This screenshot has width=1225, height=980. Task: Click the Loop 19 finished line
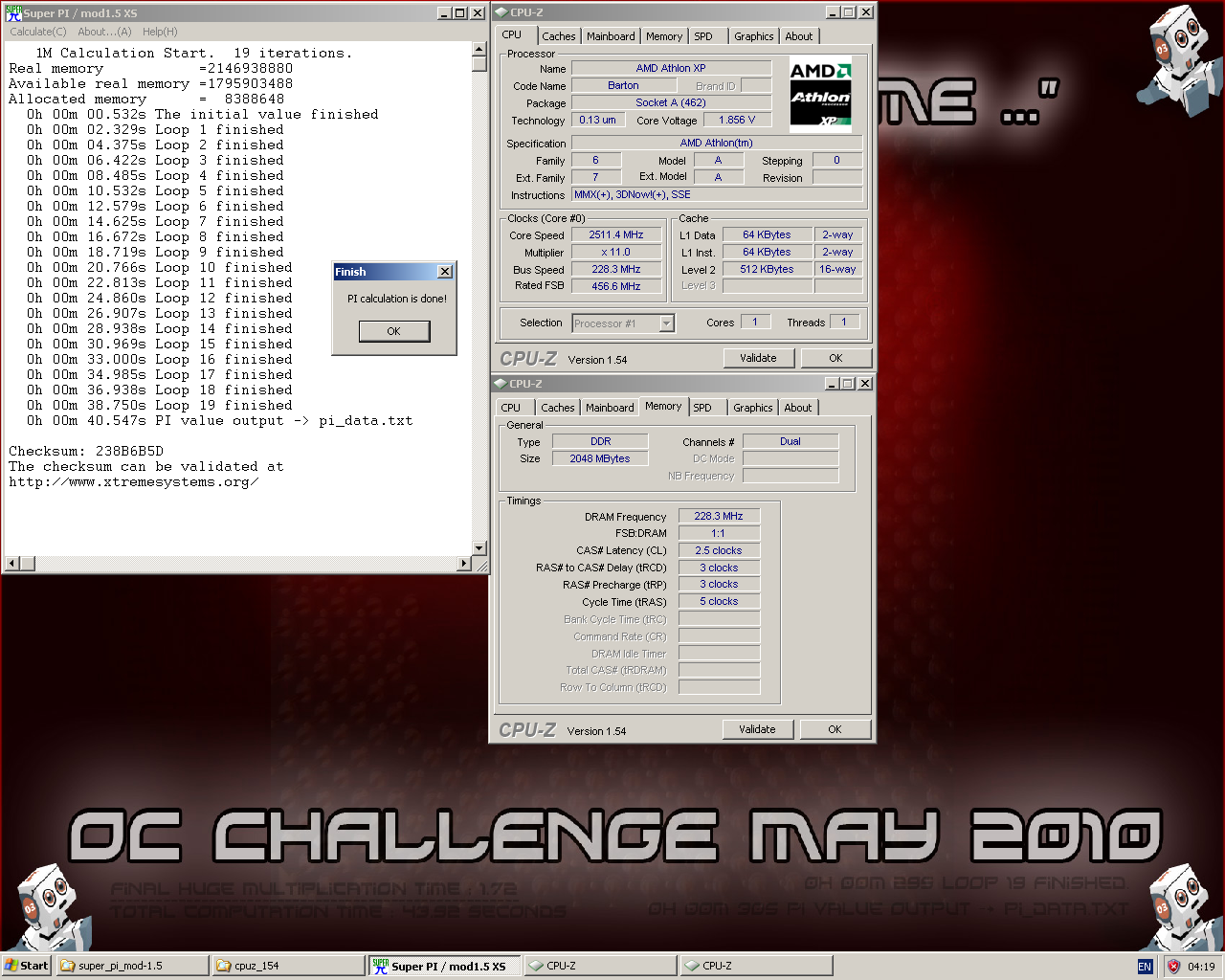point(160,405)
